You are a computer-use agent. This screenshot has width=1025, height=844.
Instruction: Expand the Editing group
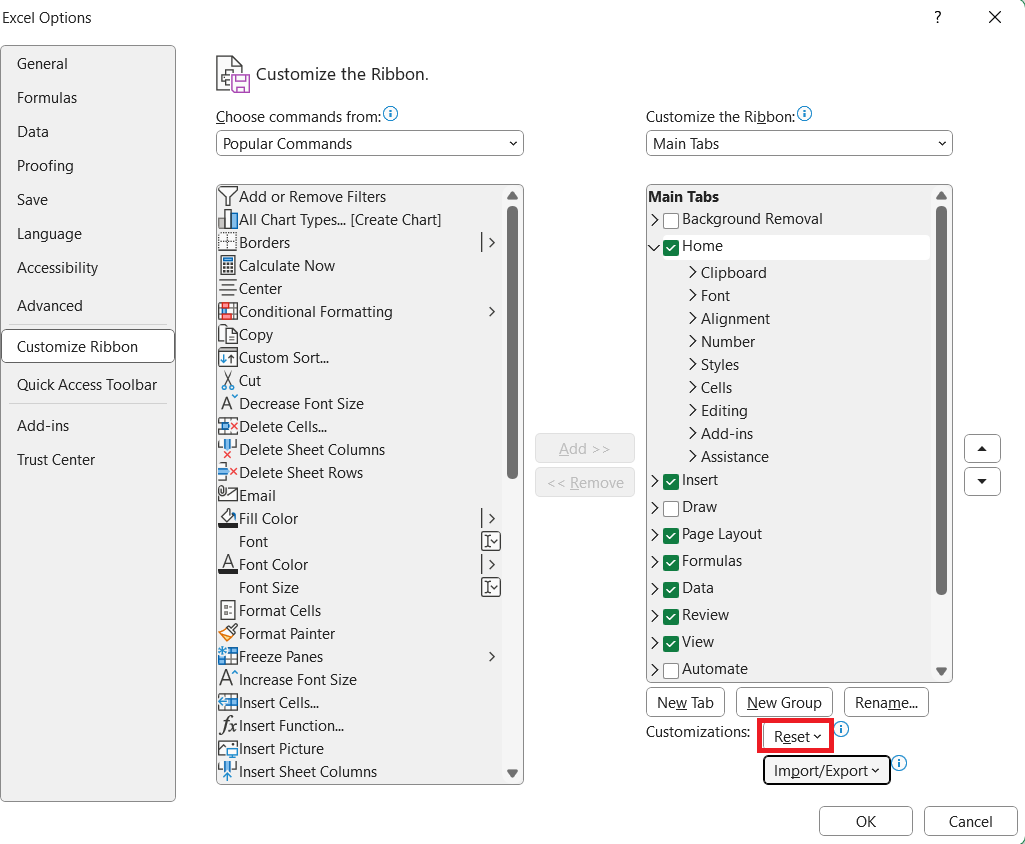click(x=693, y=410)
